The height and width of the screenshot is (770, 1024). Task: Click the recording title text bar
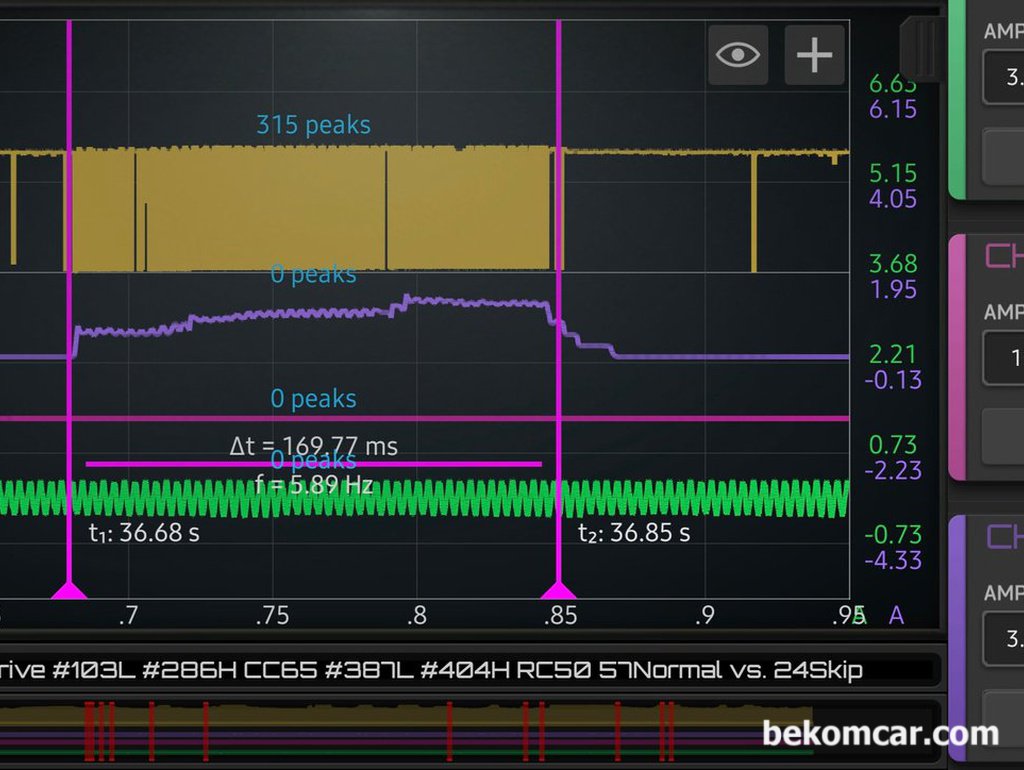point(470,669)
